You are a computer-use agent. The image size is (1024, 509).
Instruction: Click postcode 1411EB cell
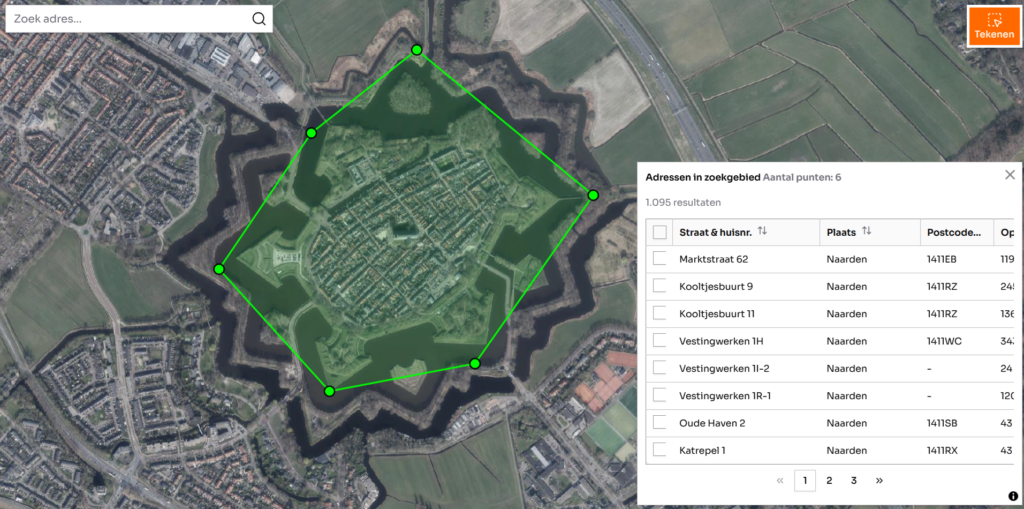[942, 259]
